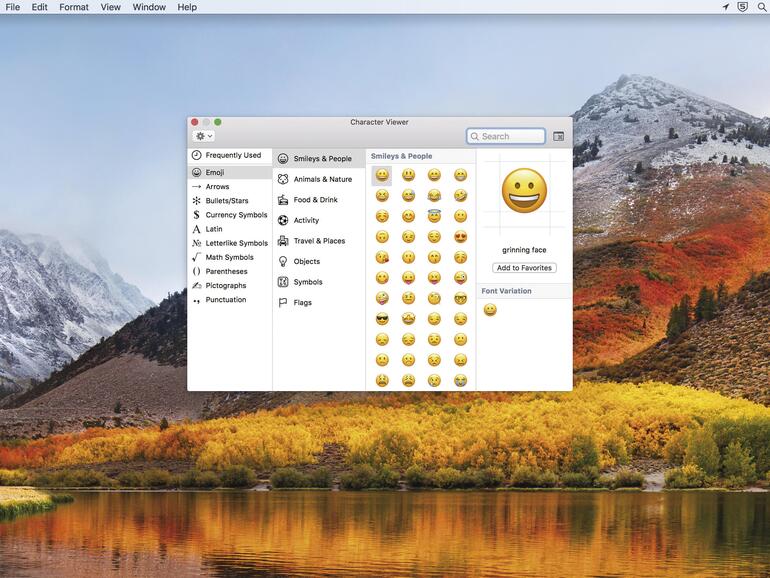This screenshot has height=578, width=770.
Task: Choose the Symbols subcategory
Action: tap(319, 282)
